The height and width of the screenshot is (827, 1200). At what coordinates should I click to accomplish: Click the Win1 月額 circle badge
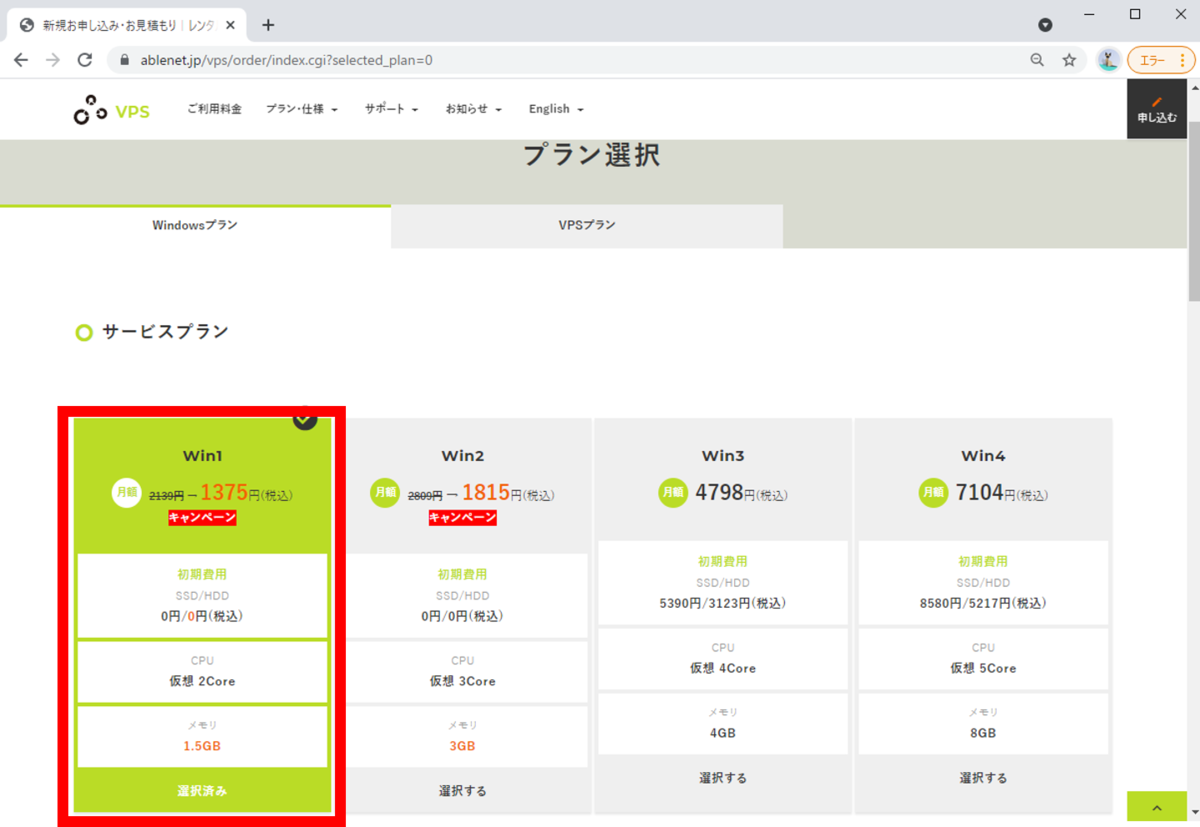coord(126,493)
